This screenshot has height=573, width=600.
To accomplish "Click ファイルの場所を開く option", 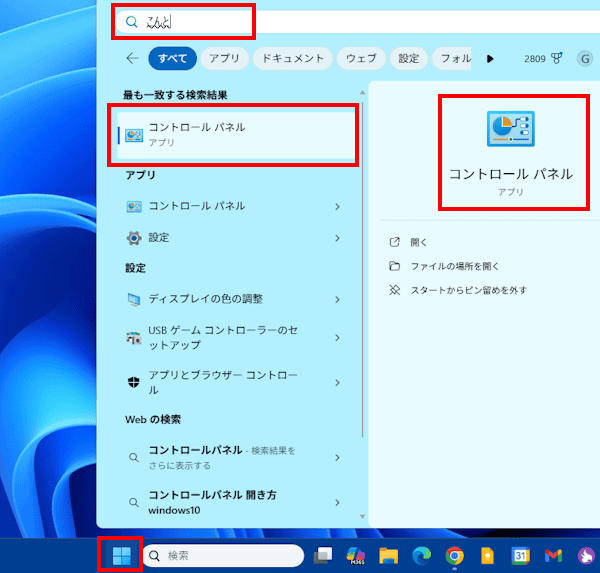I will tap(454, 266).
